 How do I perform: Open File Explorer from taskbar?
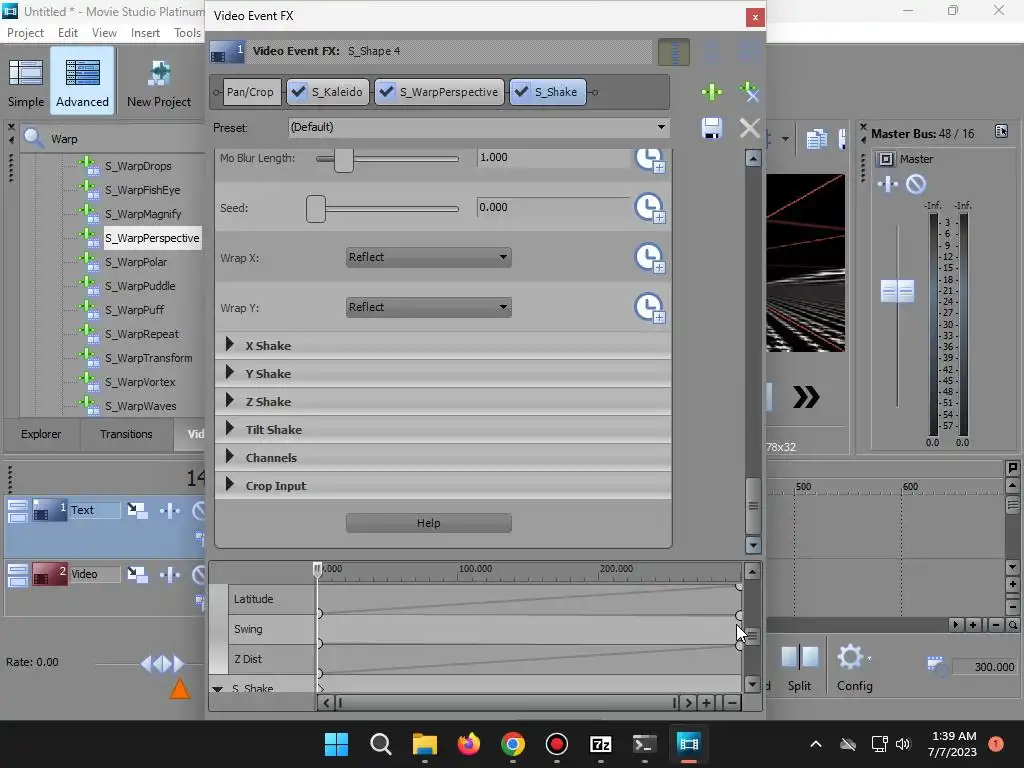(424, 744)
